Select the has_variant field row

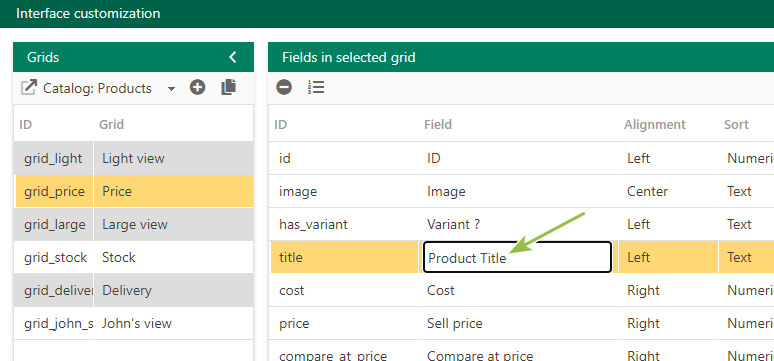click(x=522, y=224)
